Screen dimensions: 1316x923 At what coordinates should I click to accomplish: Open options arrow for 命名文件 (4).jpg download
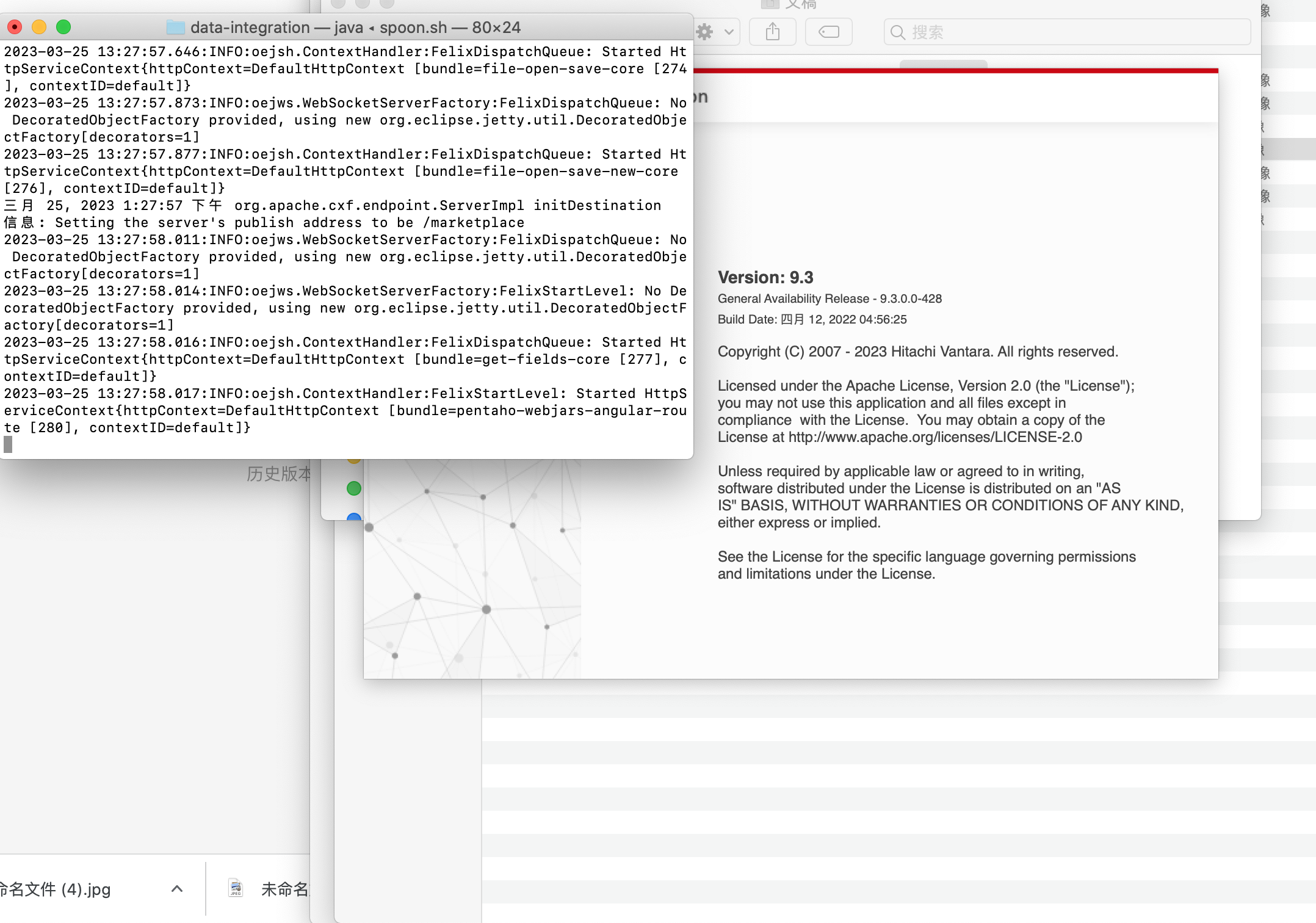pyautogui.click(x=177, y=889)
